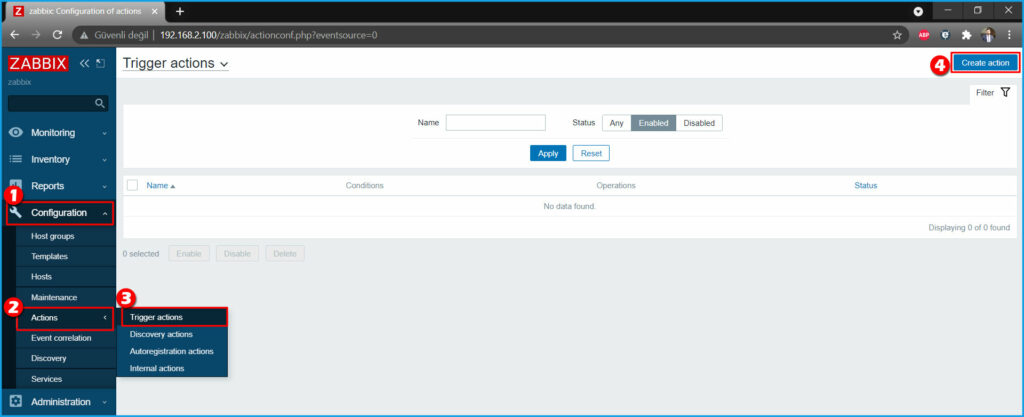The image size is (1024, 417).
Task: Click the Monitoring eye icon
Action: click(x=16, y=132)
